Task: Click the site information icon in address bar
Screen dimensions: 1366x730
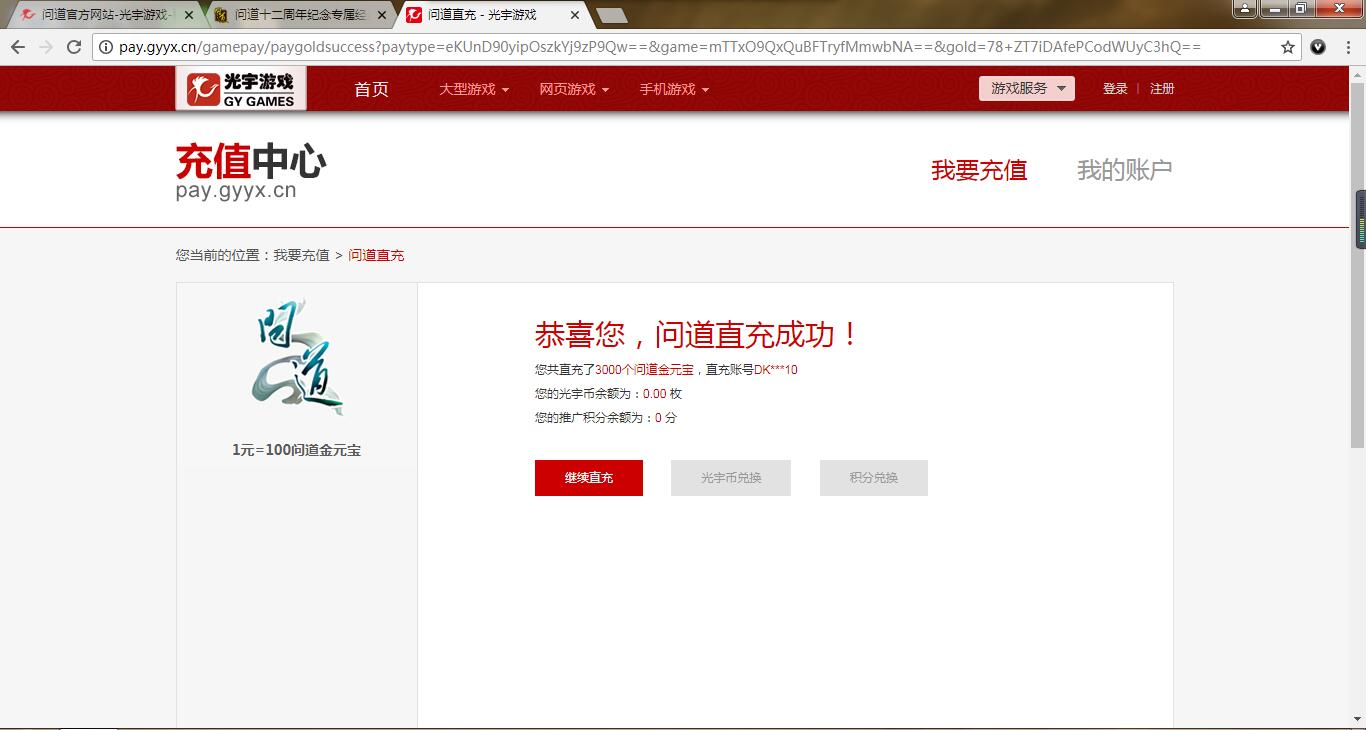Action: [106, 47]
